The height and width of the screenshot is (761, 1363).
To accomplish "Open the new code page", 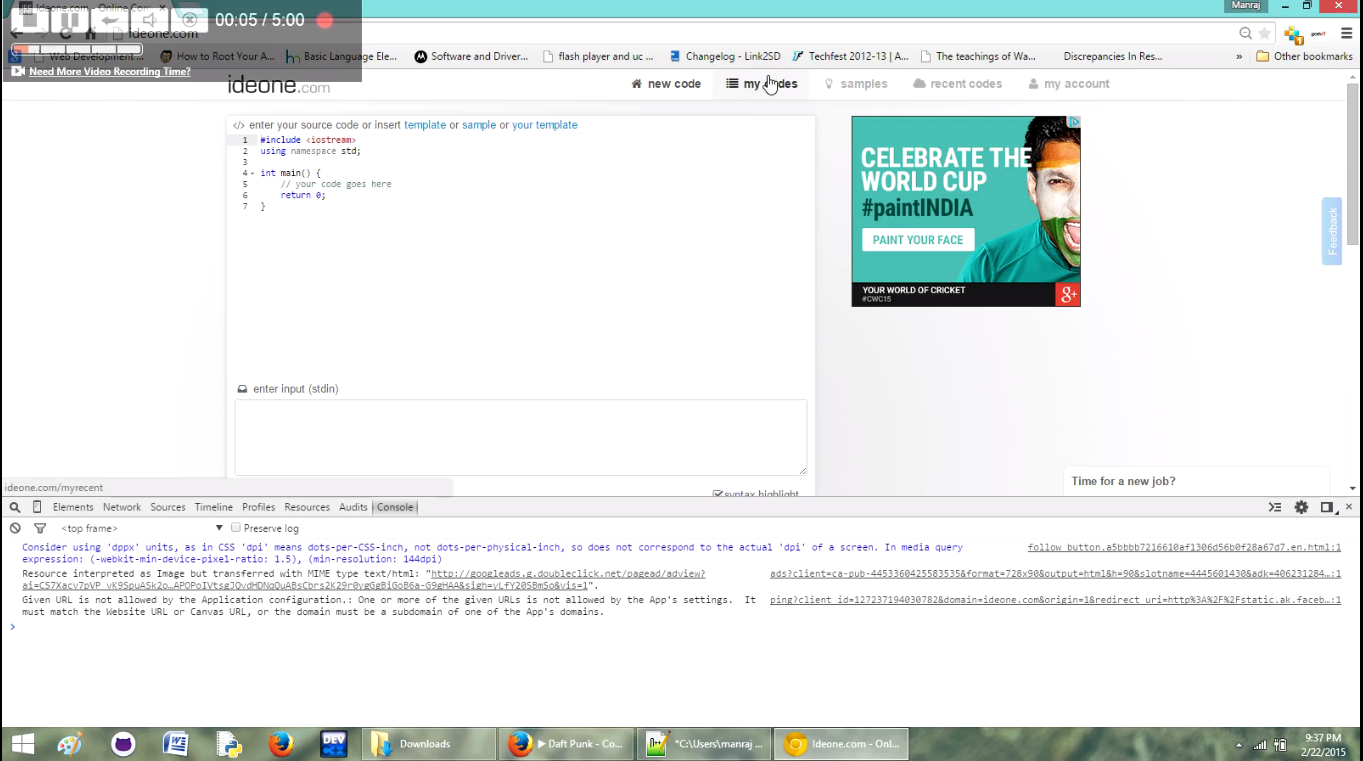I will tap(666, 84).
